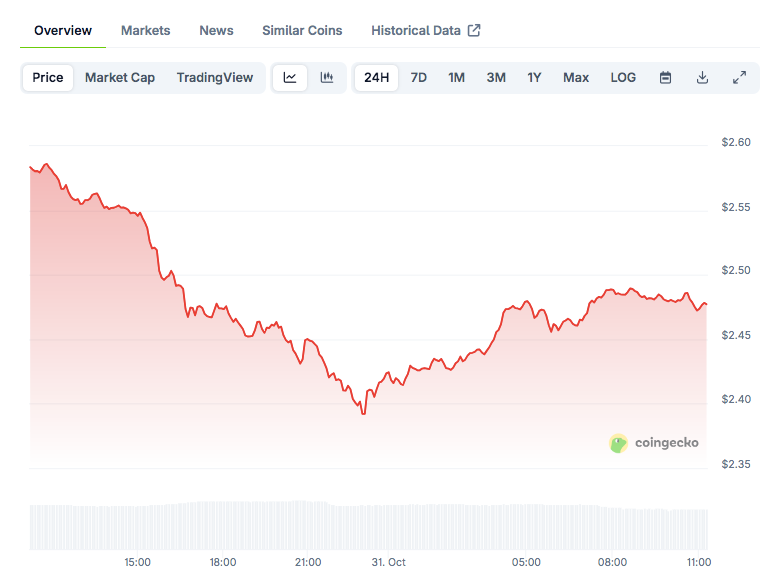Set time range to 7D
Image resolution: width=768 pixels, height=588 pixels.
pyautogui.click(x=419, y=78)
